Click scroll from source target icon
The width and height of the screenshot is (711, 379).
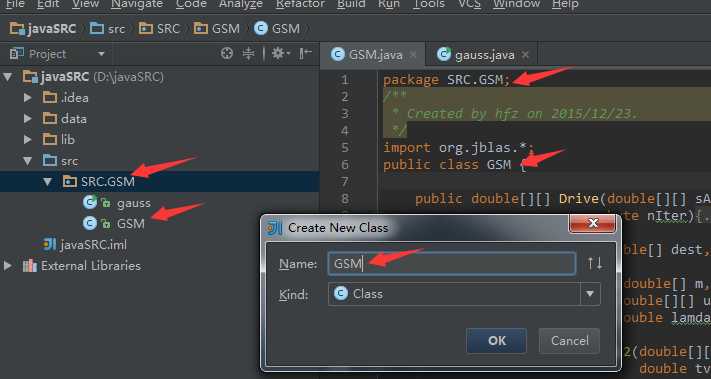227,54
